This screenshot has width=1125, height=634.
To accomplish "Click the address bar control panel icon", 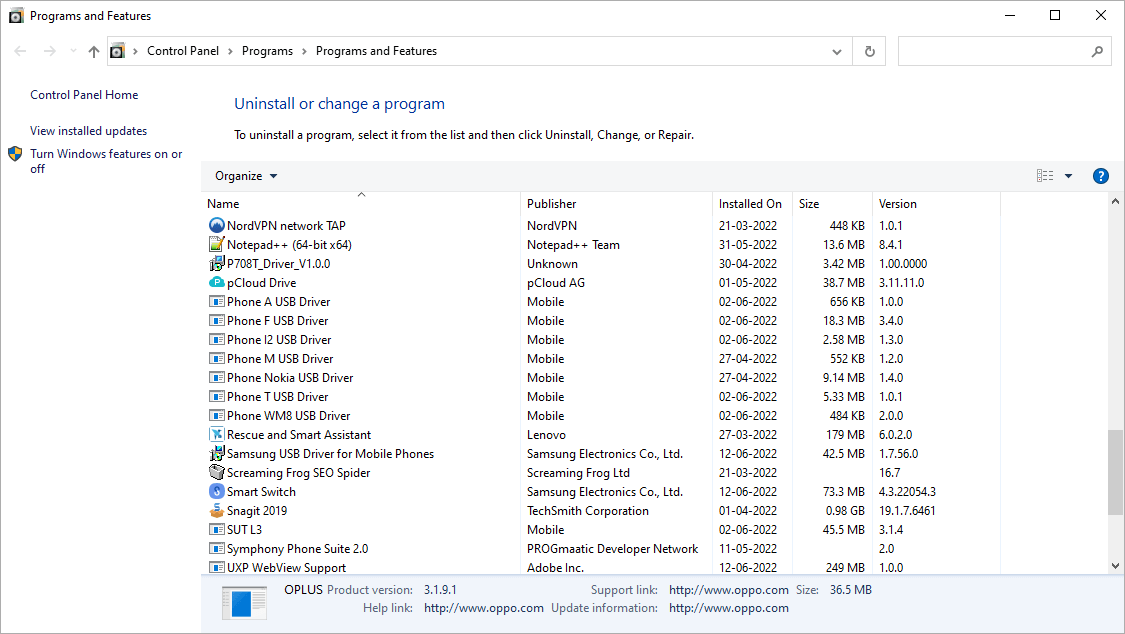I will tap(118, 51).
